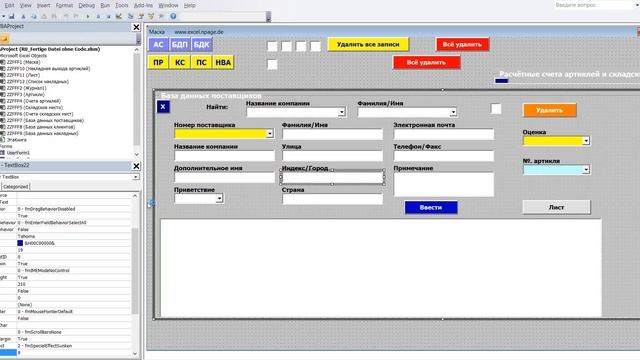
Task: Click the Save icon in the toolbar
Action: 11,16
